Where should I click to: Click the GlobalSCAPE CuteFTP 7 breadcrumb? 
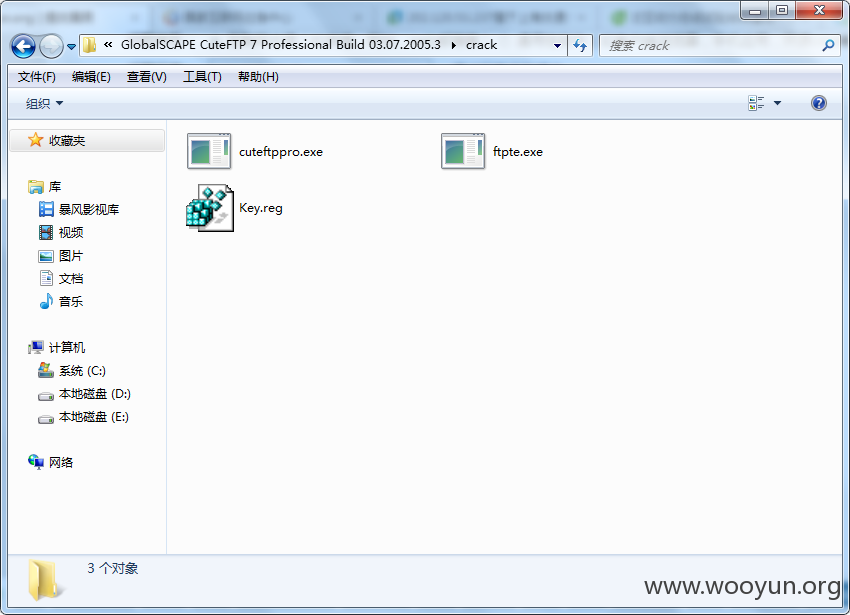[x=280, y=45]
